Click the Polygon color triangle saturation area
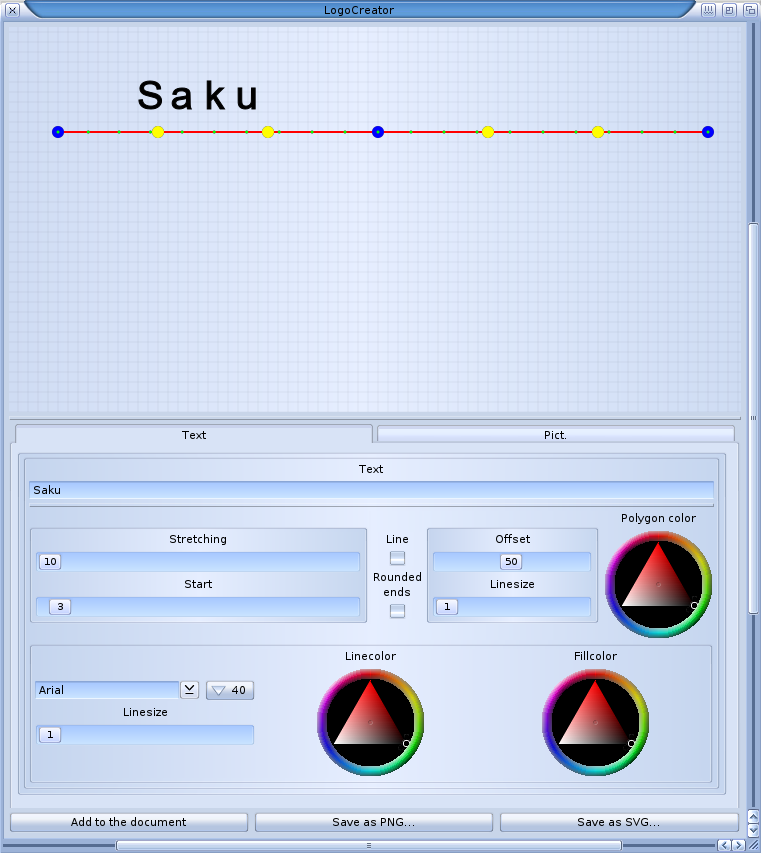 click(659, 584)
